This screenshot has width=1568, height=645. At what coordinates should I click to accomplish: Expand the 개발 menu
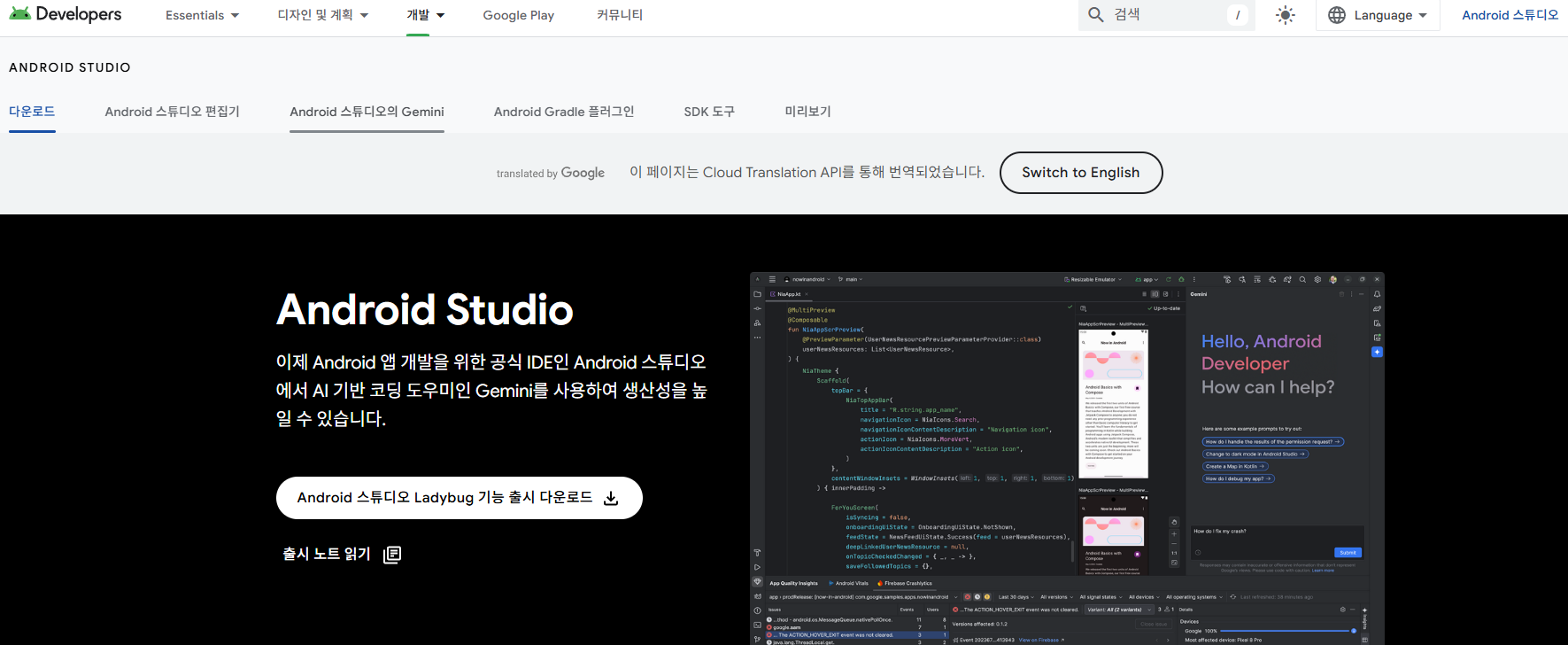(x=426, y=15)
